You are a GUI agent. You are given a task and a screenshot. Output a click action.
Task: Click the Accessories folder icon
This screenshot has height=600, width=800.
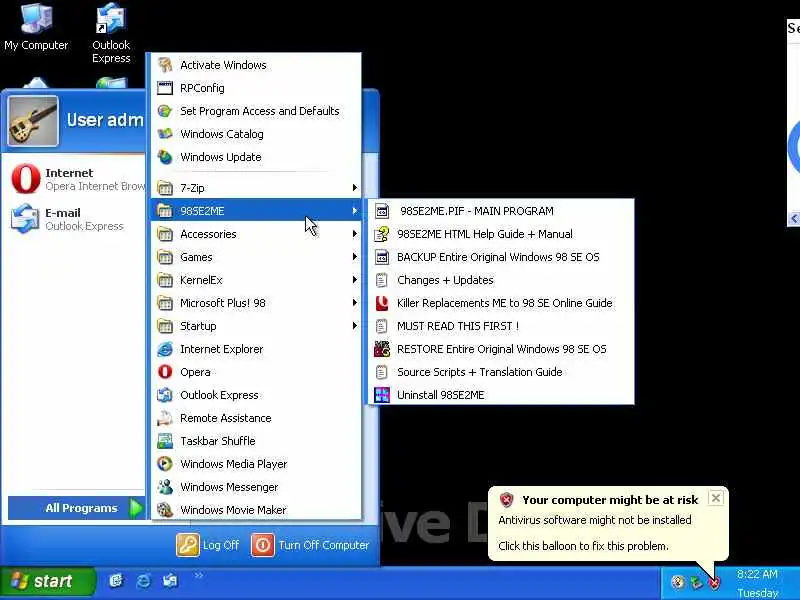point(165,234)
